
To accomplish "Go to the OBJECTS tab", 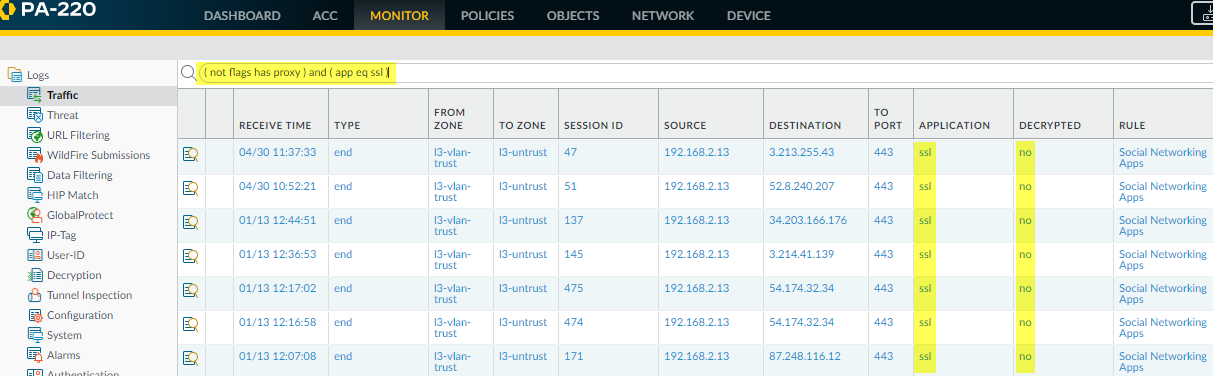I will coord(573,16).
